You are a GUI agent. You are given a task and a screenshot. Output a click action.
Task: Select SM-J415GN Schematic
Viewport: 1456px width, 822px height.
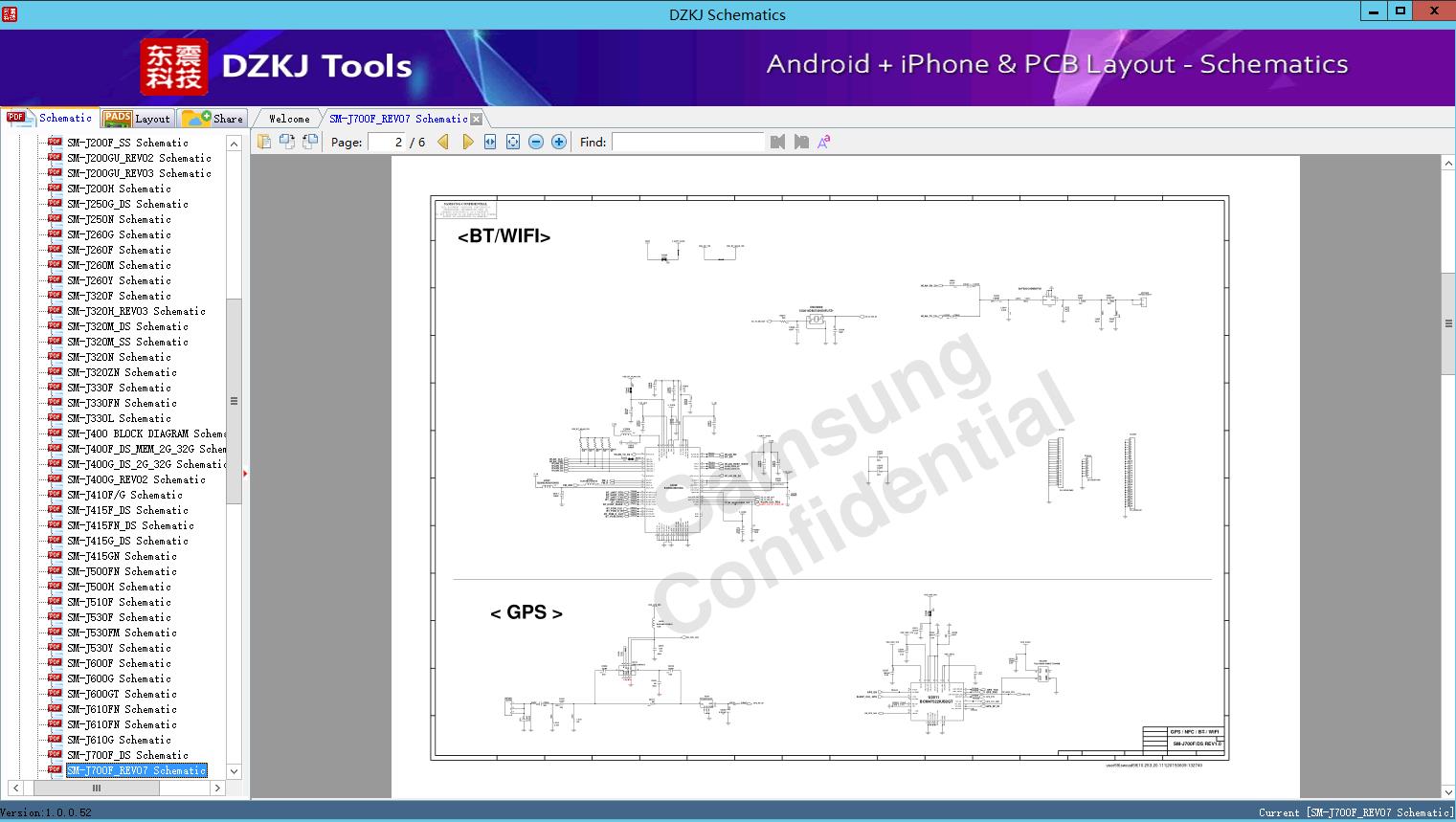122,556
